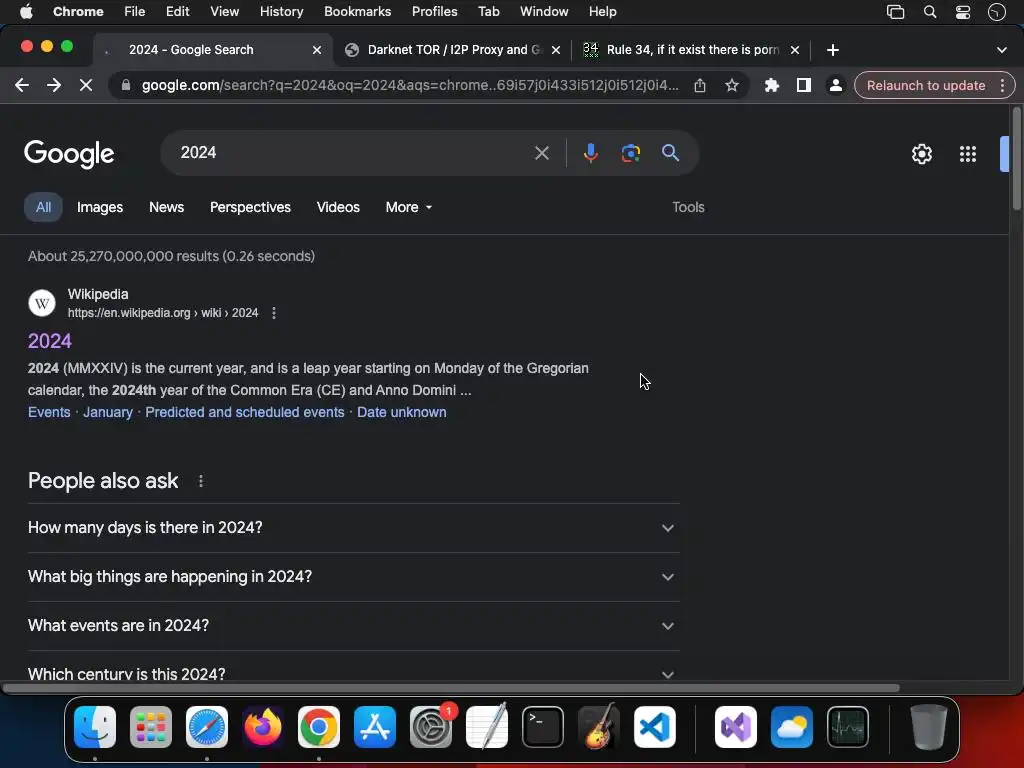The image size is (1024, 768).
Task: Open GarageBand from the Dock
Action: click(599, 727)
